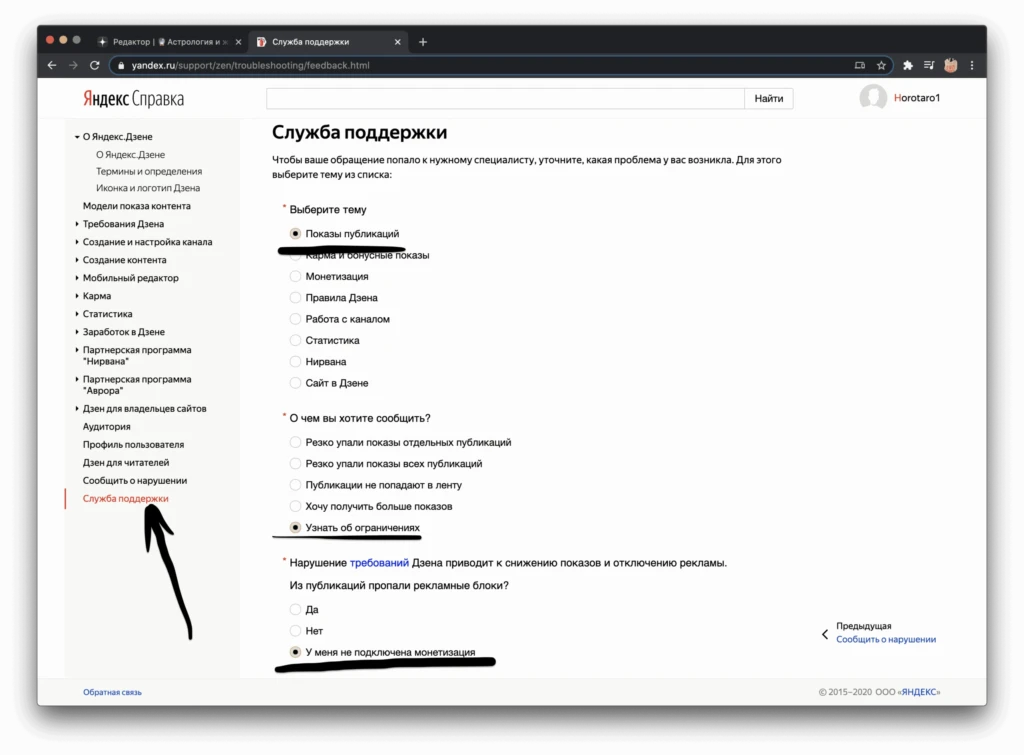Viewport: 1024px width, 755px height.
Task: Choose Хочу получить больше показов
Action: (x=295, y=506)
